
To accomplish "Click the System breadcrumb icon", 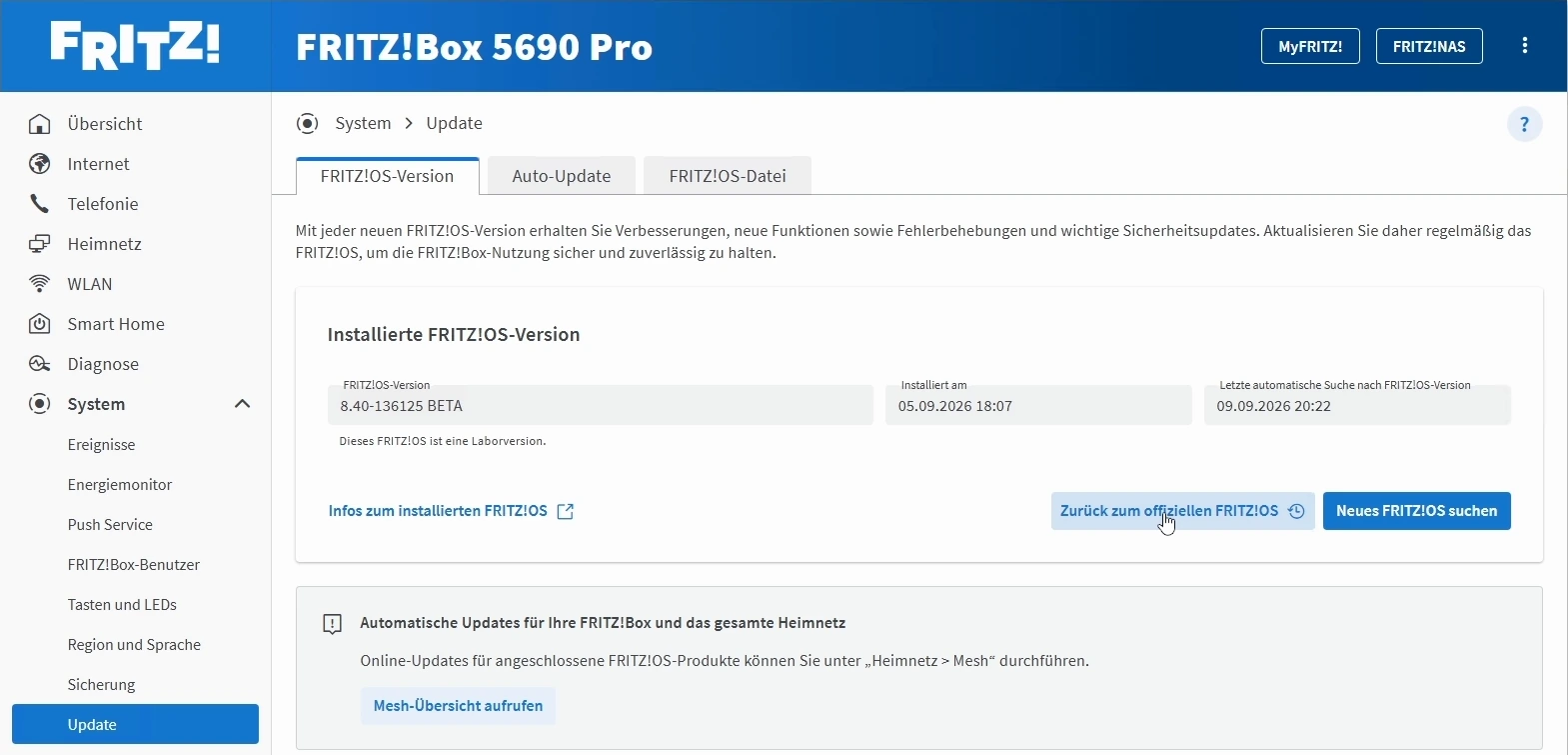I will click(x=308, y=123).
